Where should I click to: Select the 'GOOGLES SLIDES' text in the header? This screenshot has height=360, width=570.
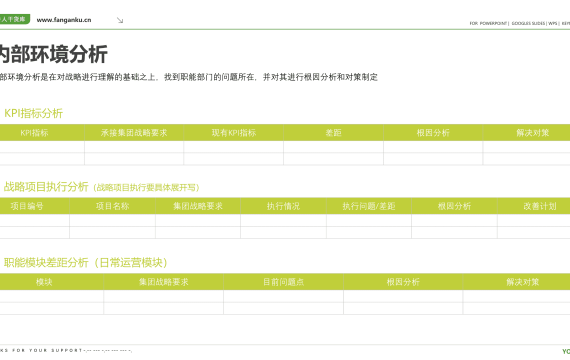[528, 23]
